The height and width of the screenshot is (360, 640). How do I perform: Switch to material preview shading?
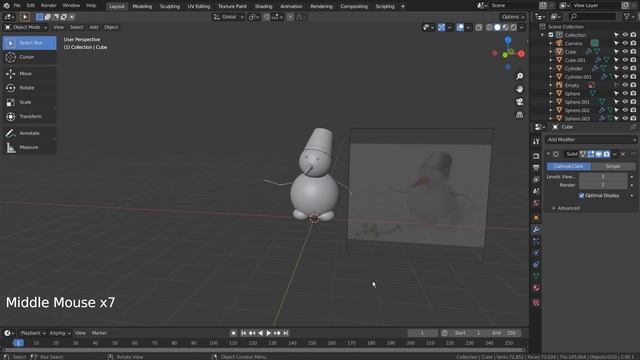[x=505, y=27]
